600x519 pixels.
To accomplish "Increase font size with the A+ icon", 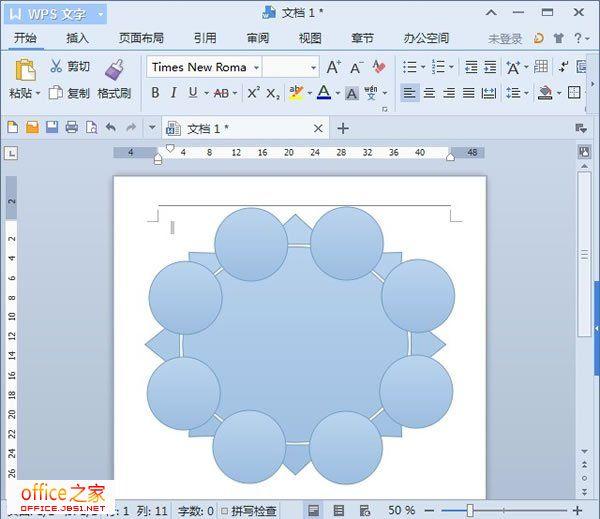I will (x=334, y=67).
